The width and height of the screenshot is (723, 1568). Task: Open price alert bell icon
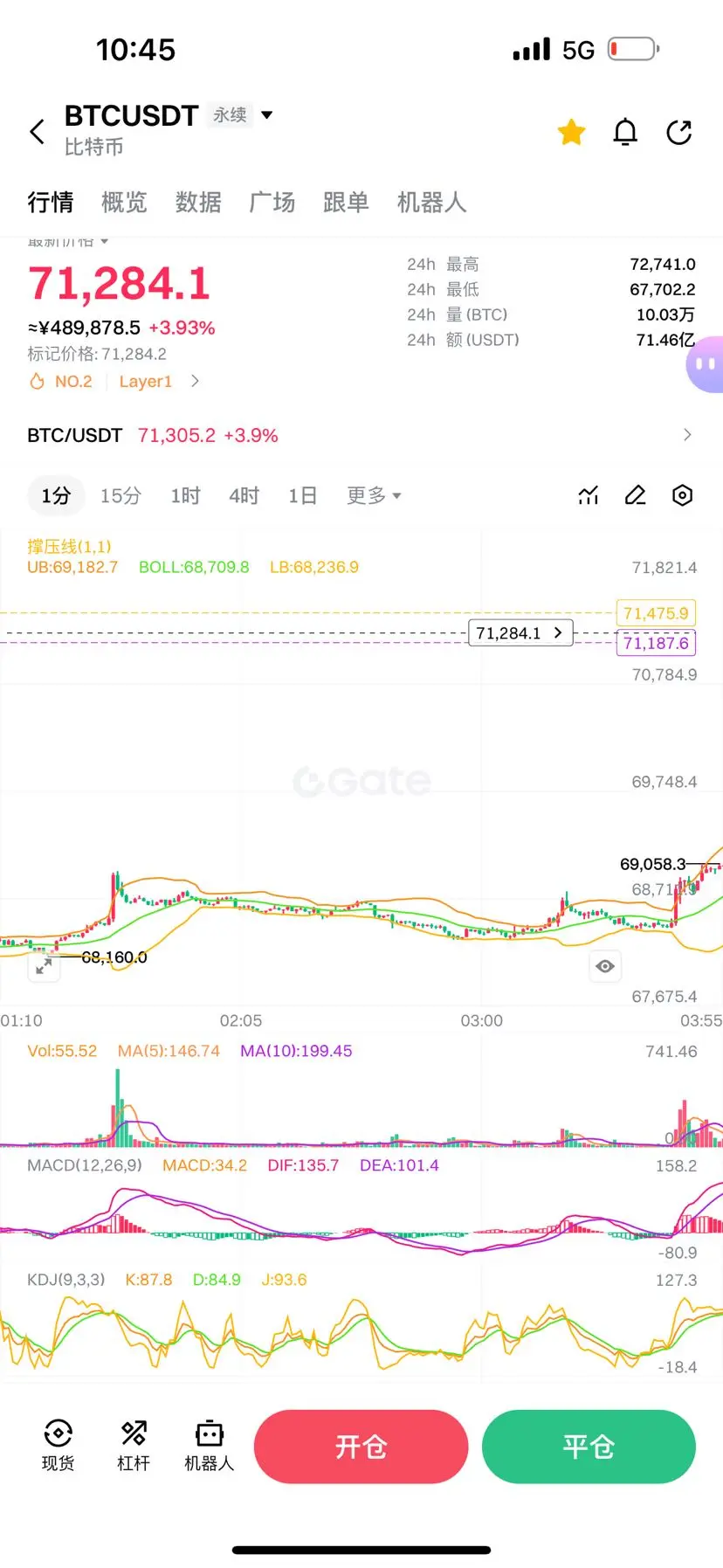pos(625,132)
